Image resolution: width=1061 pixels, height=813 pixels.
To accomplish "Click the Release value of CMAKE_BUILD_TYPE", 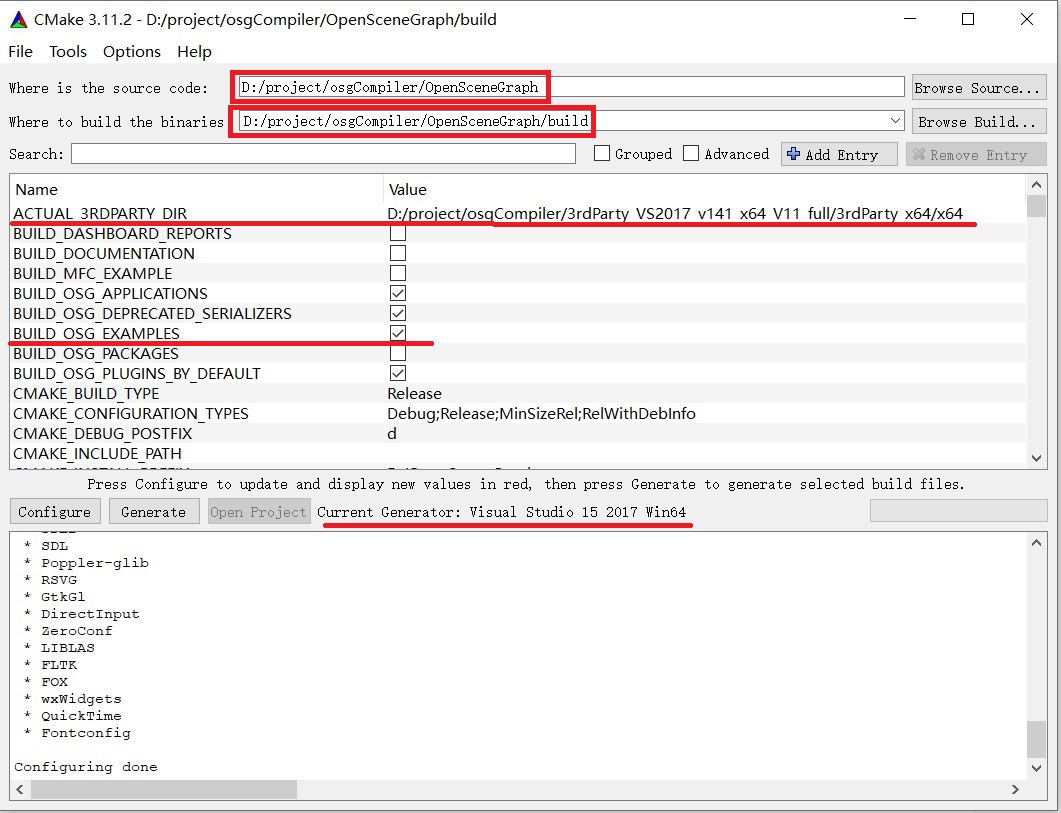I will [x=414, y=393].
